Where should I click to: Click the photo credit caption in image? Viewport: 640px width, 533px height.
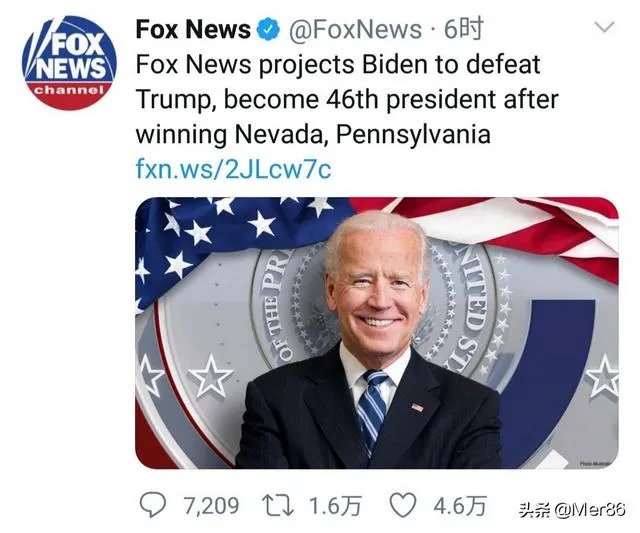pos(596,463)
